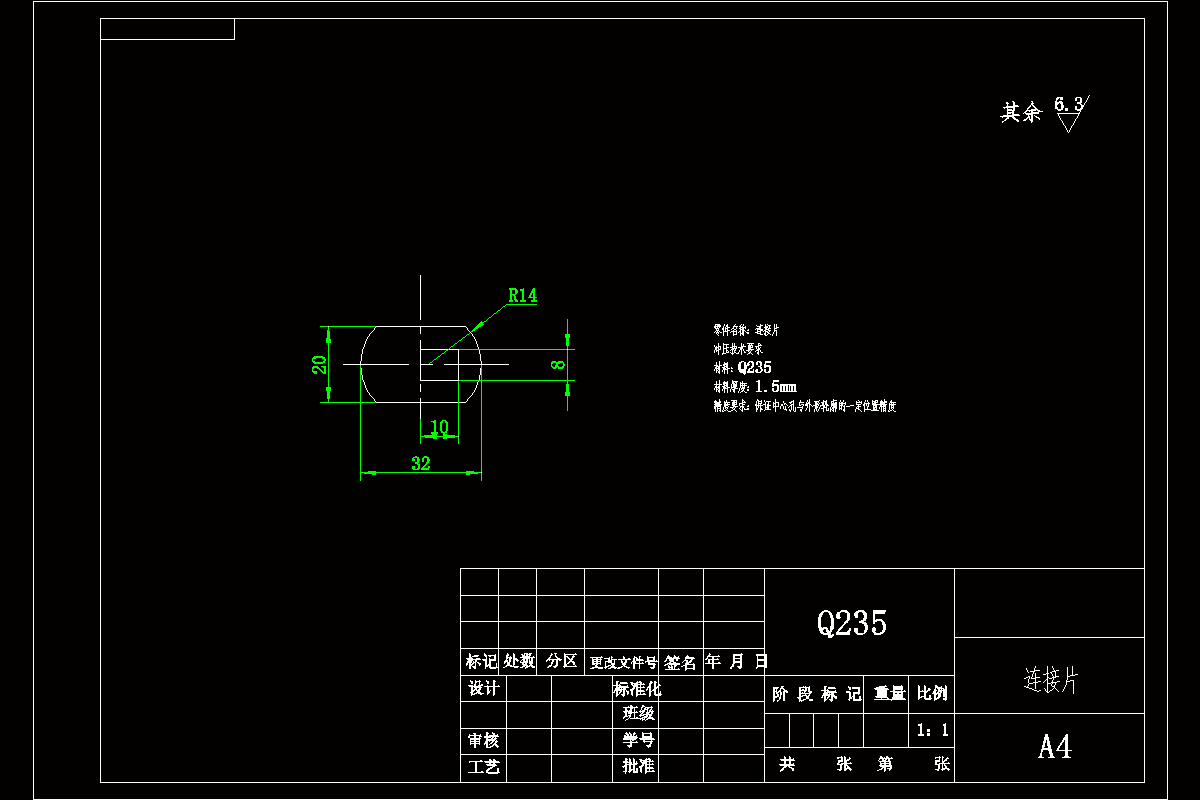Select the '学号' cell

pyautogui.click(x=638, y=740)
